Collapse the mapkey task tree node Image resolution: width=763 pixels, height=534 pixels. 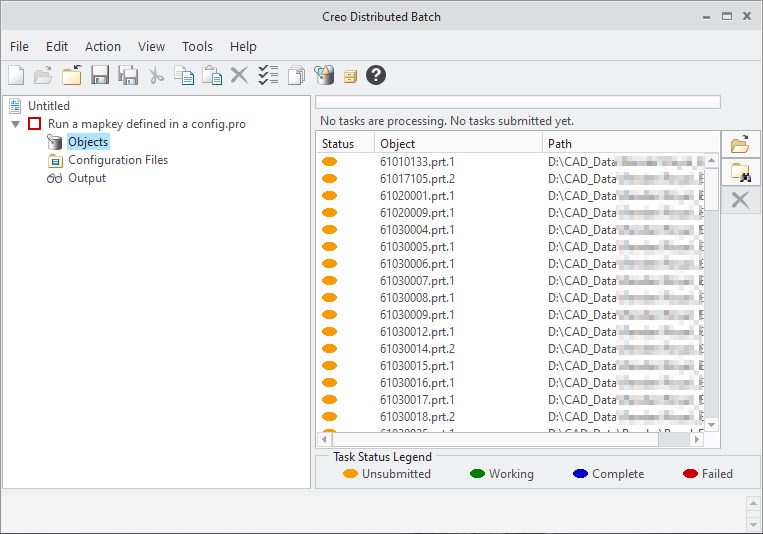[16, 124]
